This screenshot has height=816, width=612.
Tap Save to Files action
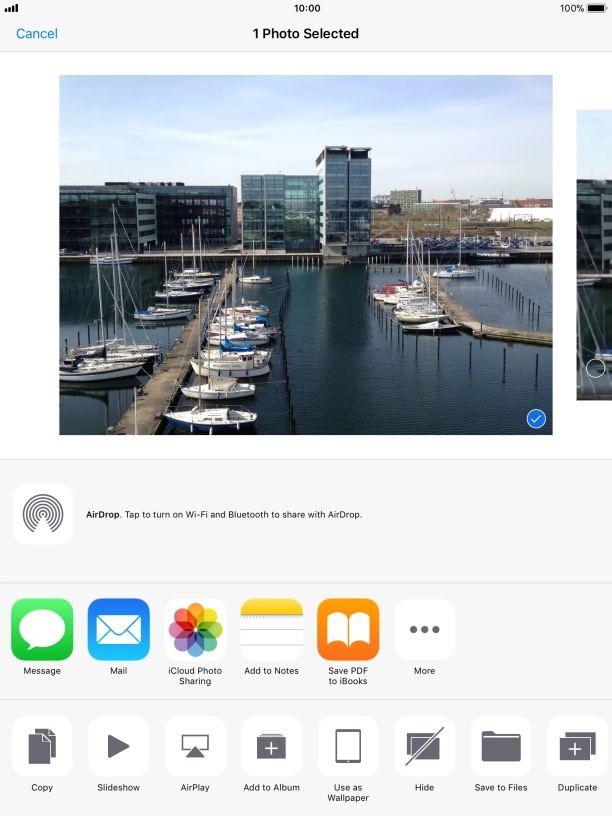pos(501,746)
